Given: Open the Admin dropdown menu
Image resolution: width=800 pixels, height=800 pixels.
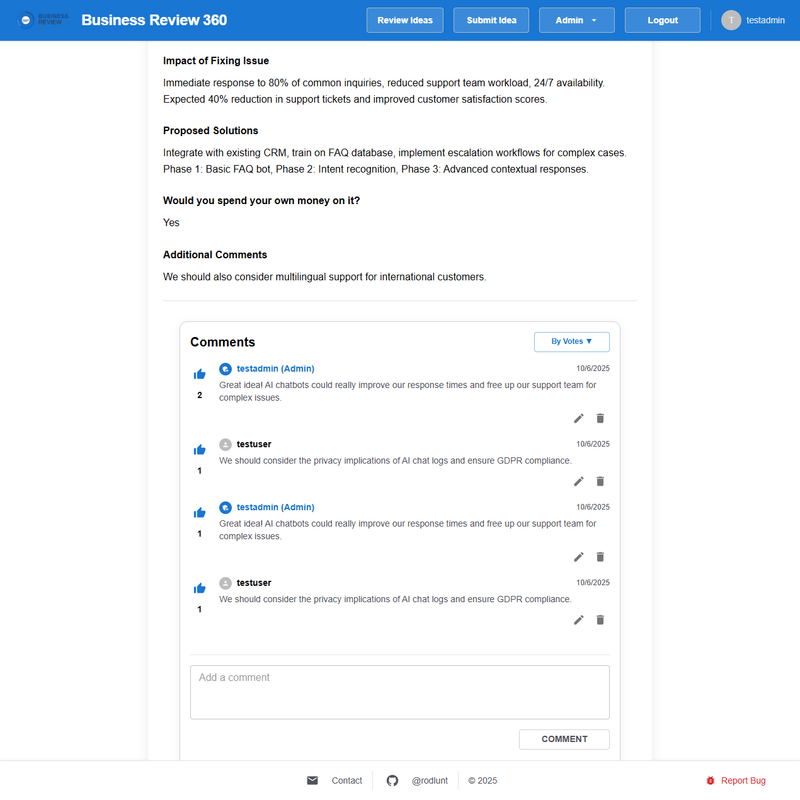Looking at the screenshot, I should (x=576, y=19).
